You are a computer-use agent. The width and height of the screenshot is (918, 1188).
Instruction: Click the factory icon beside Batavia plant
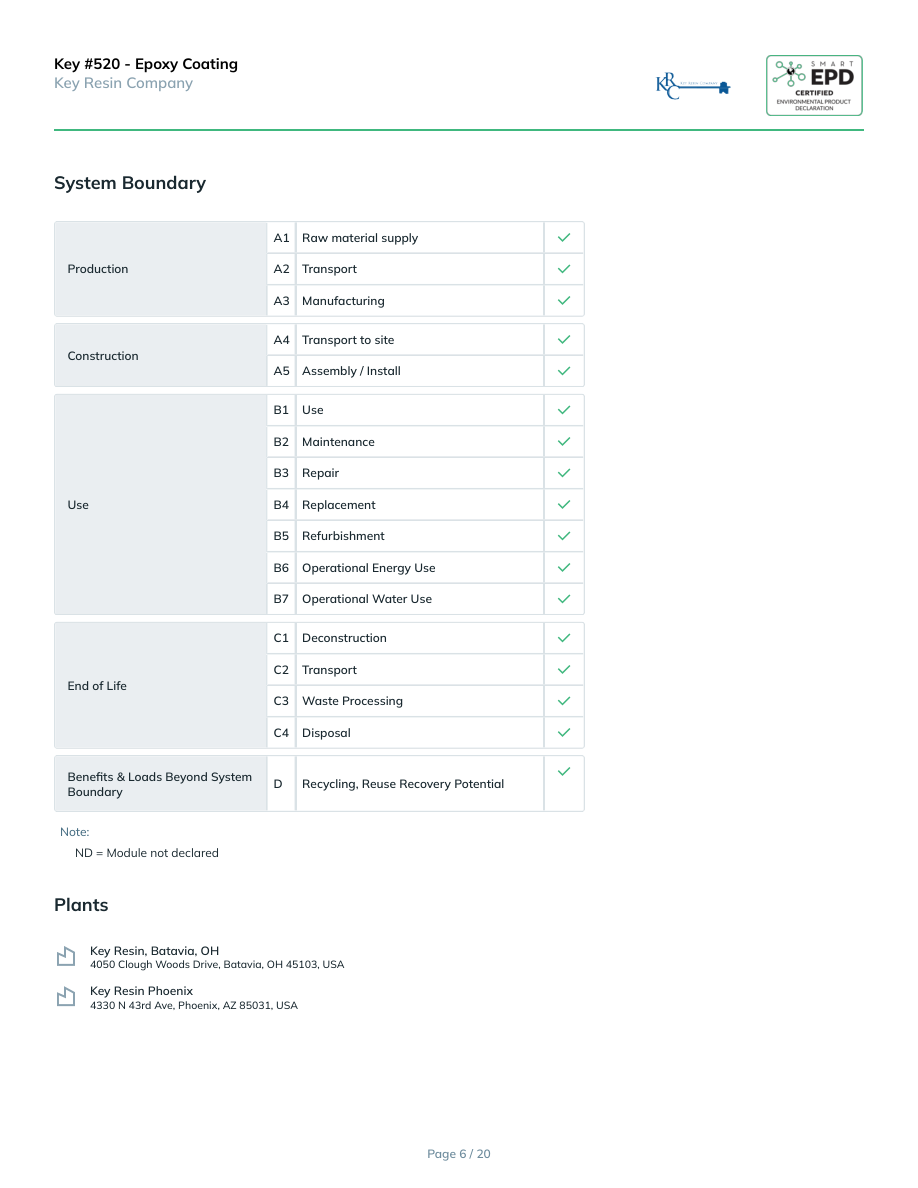point(66,957)
